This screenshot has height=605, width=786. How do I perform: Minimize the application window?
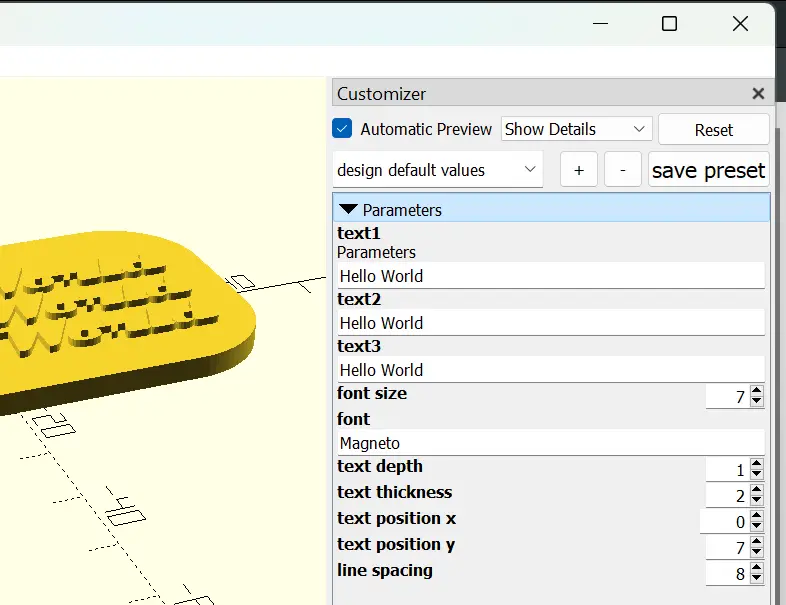(x=600, y=24)
